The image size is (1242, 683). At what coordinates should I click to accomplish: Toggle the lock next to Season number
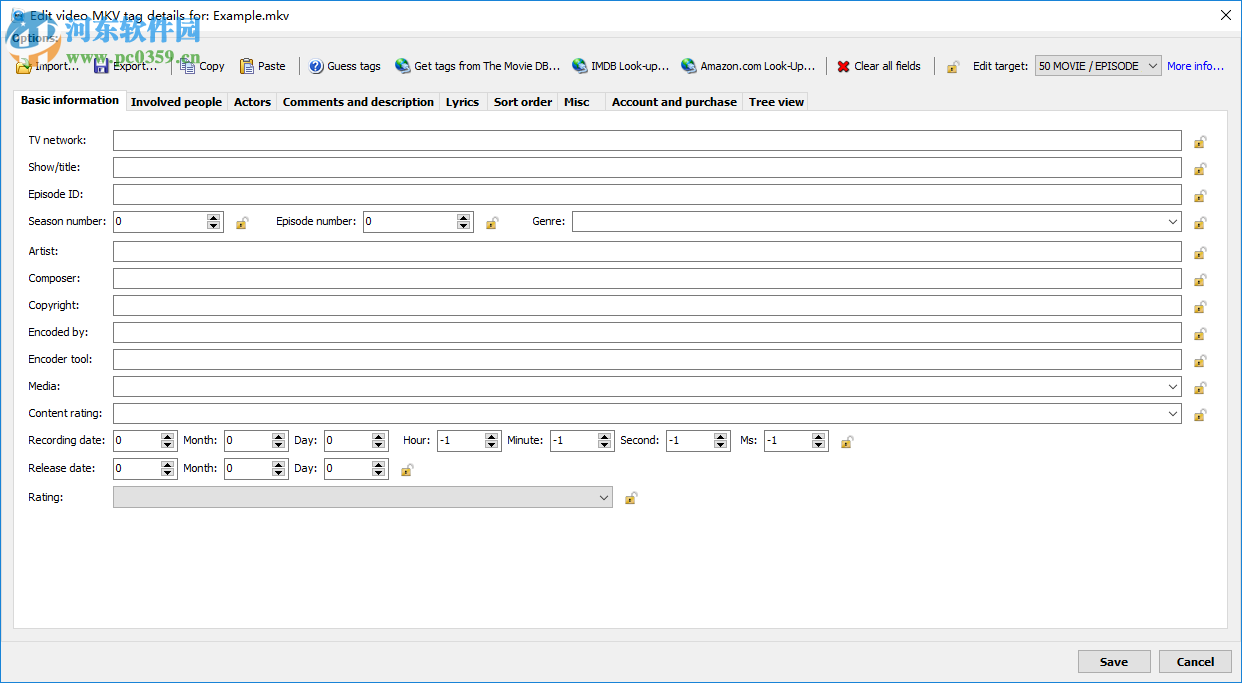click(x=242, y=222)
